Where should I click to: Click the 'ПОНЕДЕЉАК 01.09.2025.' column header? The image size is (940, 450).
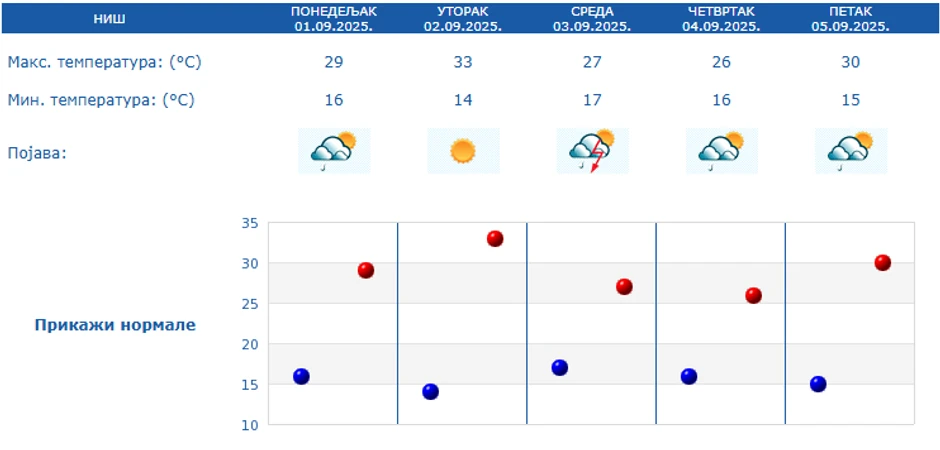(334, 19)
